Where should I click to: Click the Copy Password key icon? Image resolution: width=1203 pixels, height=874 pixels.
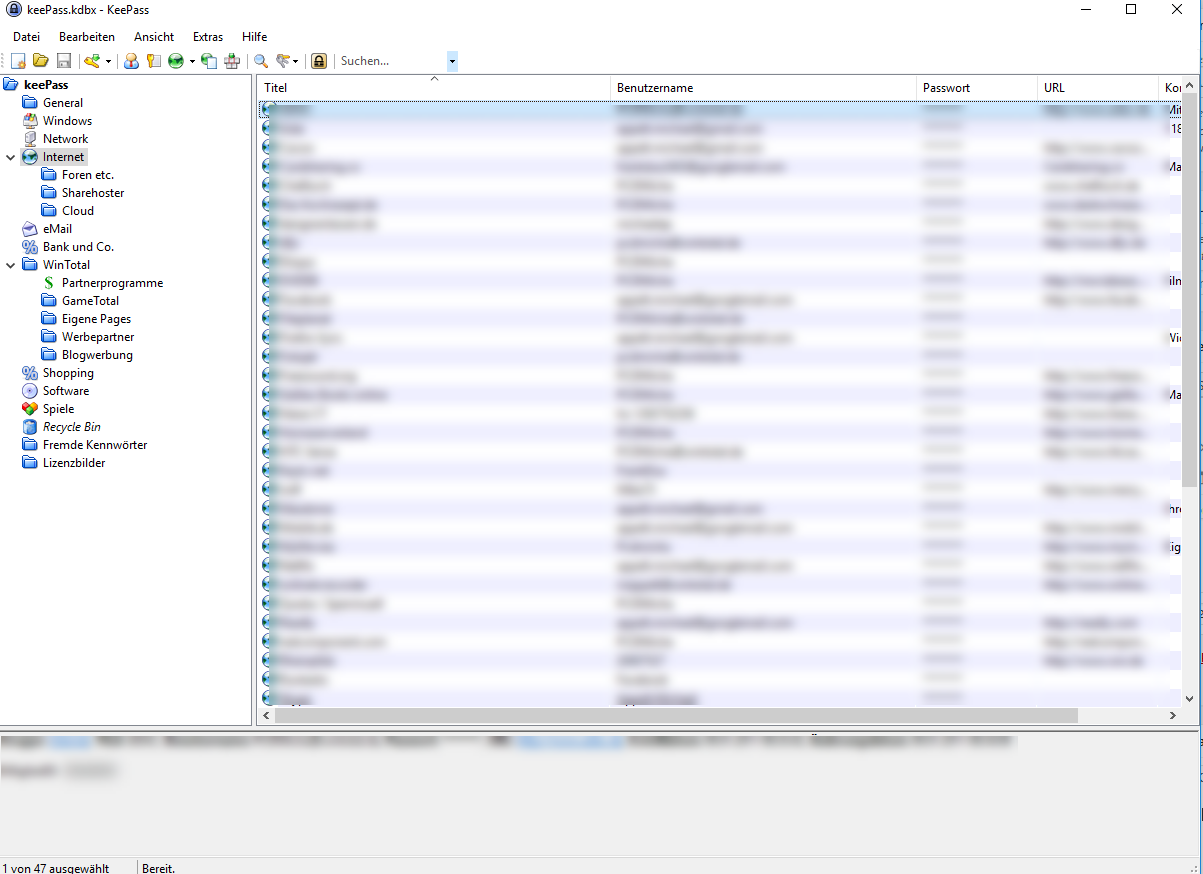[153, 61]
